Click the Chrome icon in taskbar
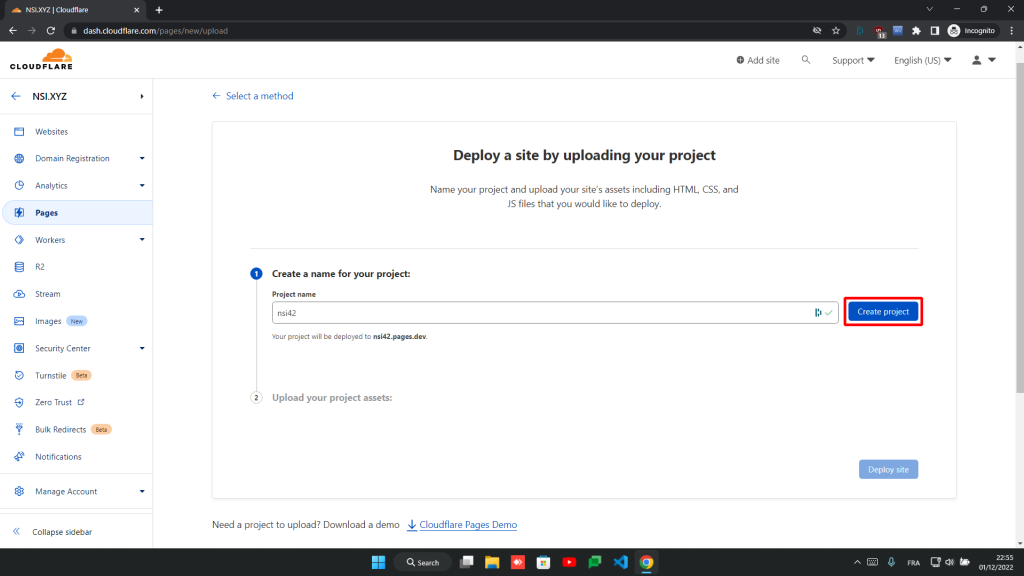The width and height of the screenshot is (1024, 576). click(647, 562)
